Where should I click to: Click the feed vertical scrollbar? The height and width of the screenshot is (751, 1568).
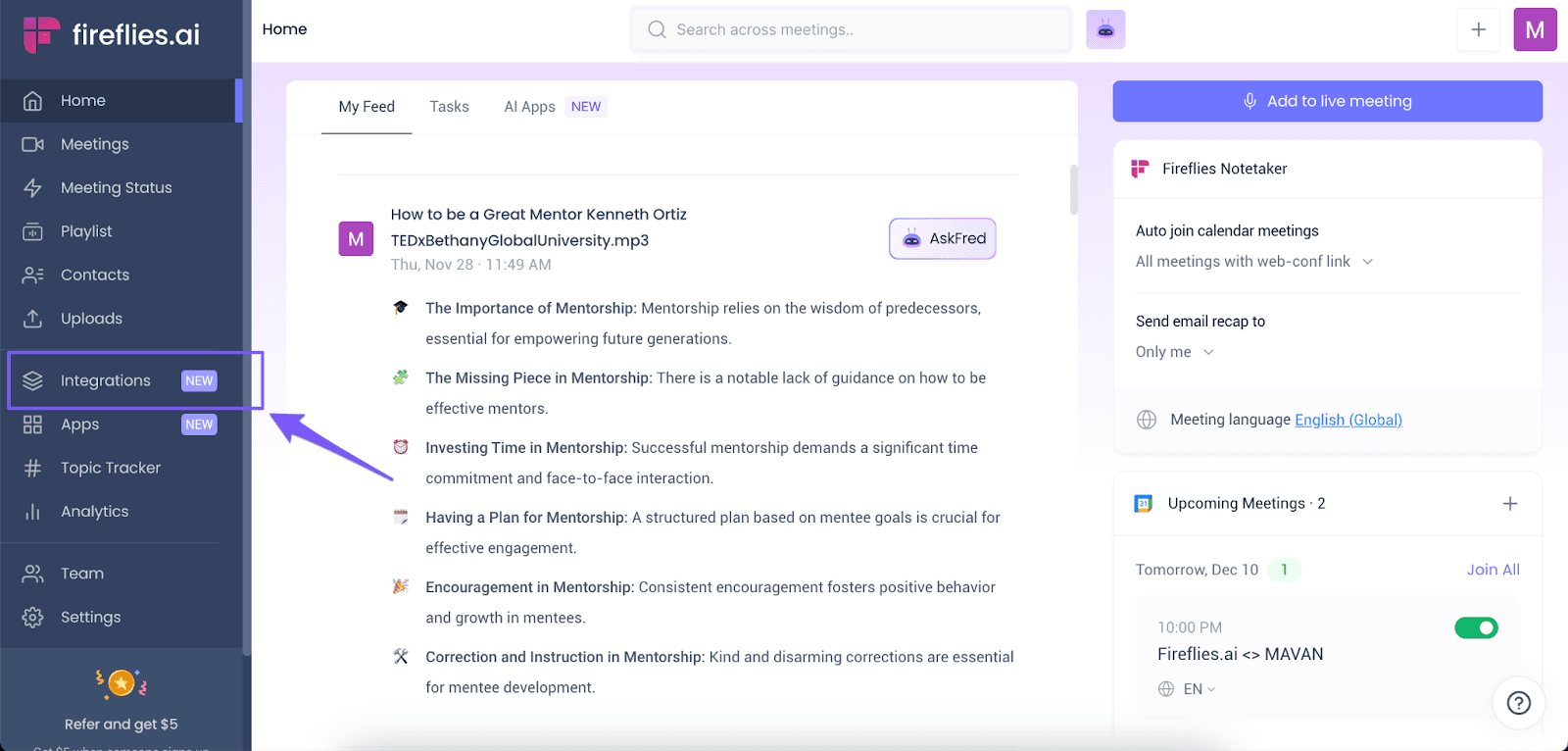click(1074, 189)
